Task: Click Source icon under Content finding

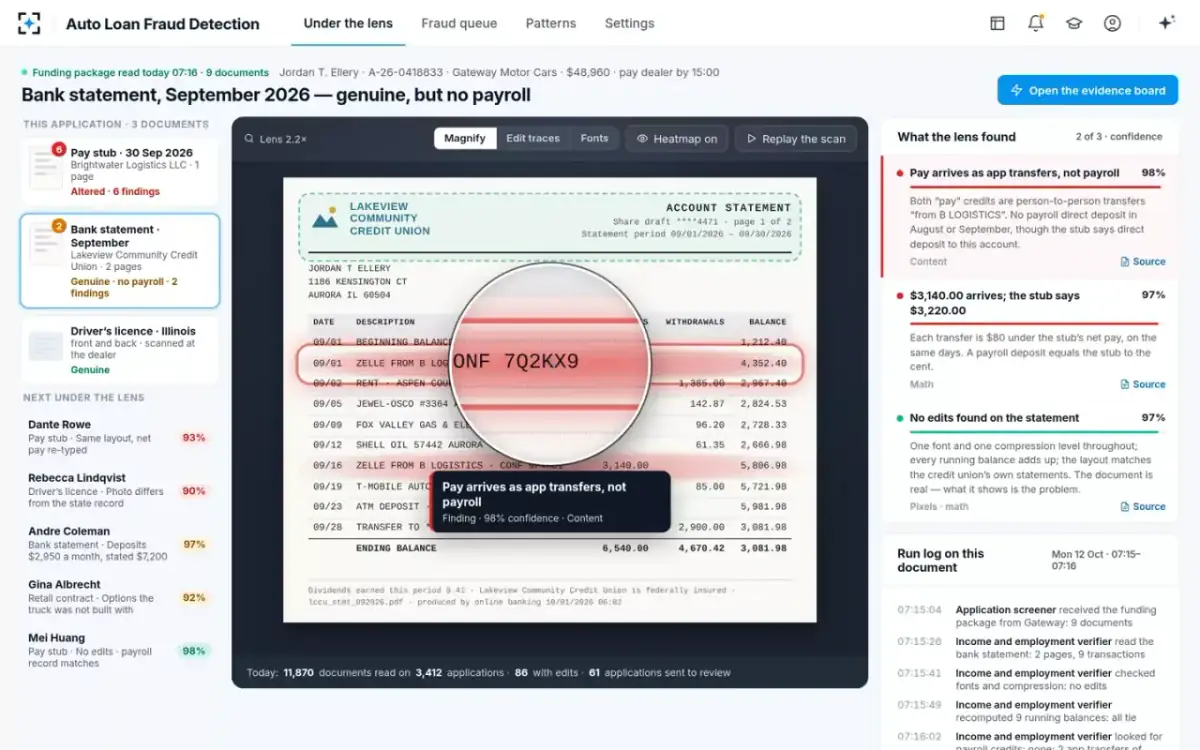Action: (x=1125, y=262)
